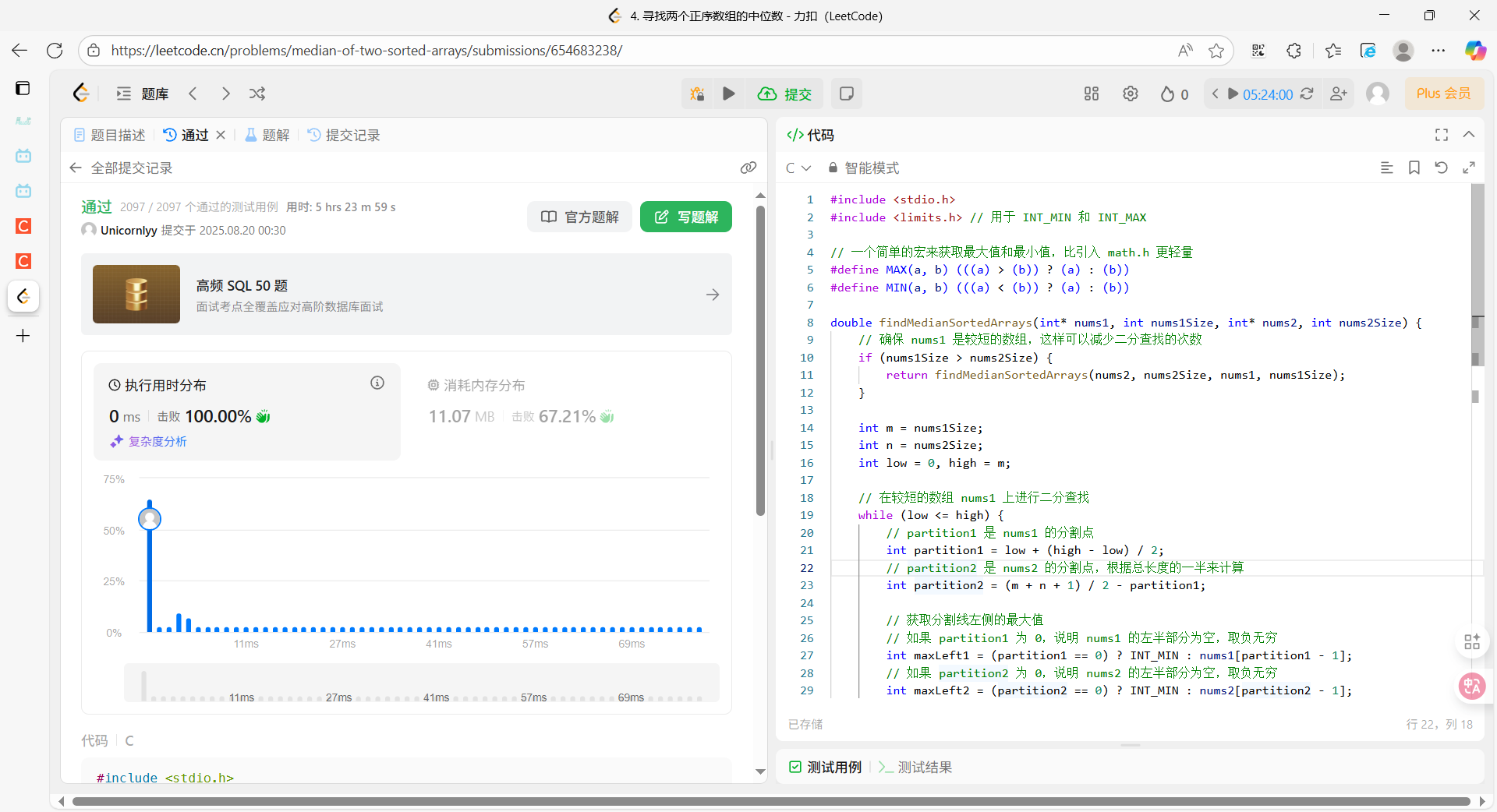The height and width of the screenshot is (812, 1497).
Task: Open the 提交记录 tab
Action: [344, 135]
